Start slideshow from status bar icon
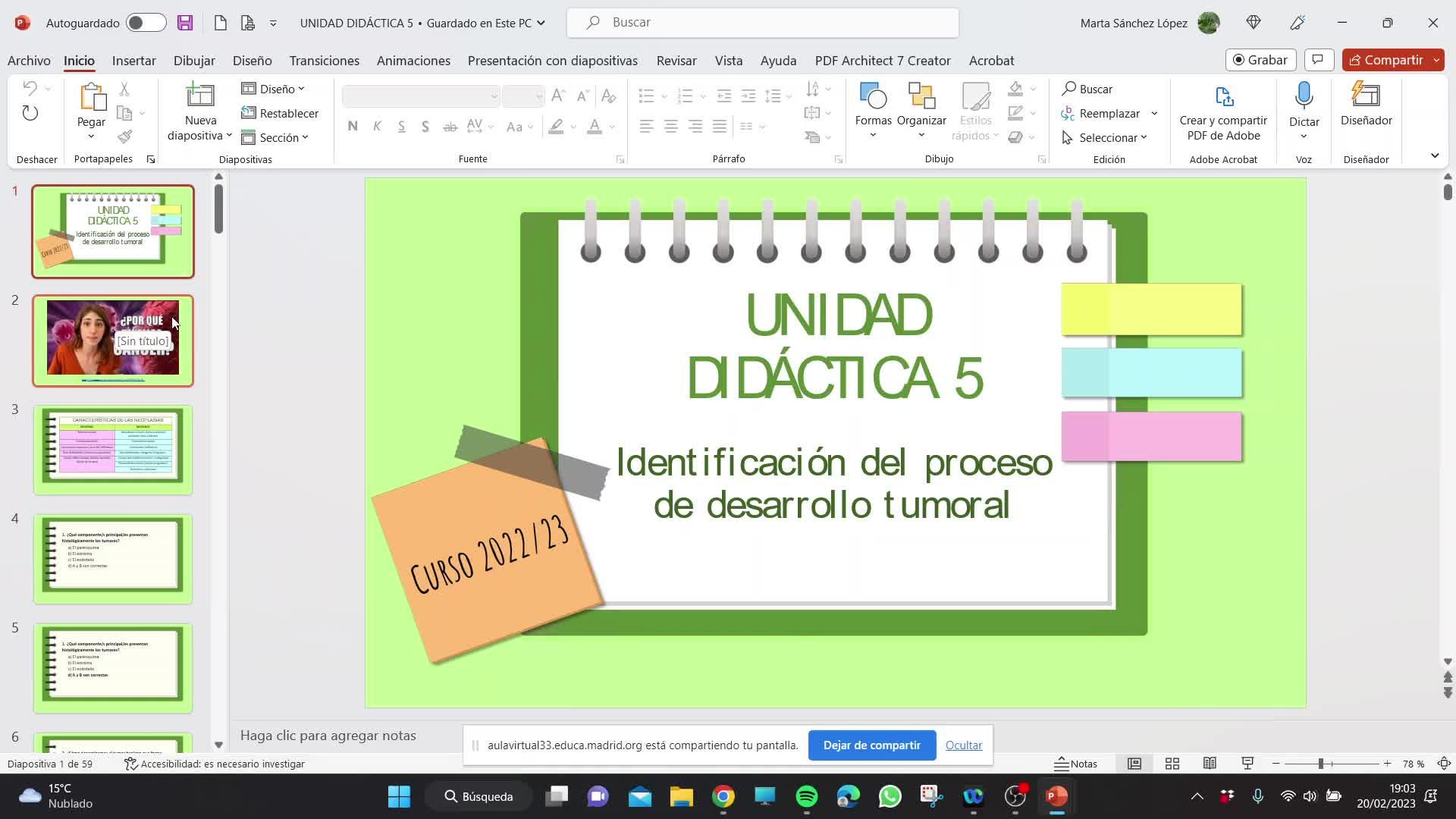 [1247, 764]
